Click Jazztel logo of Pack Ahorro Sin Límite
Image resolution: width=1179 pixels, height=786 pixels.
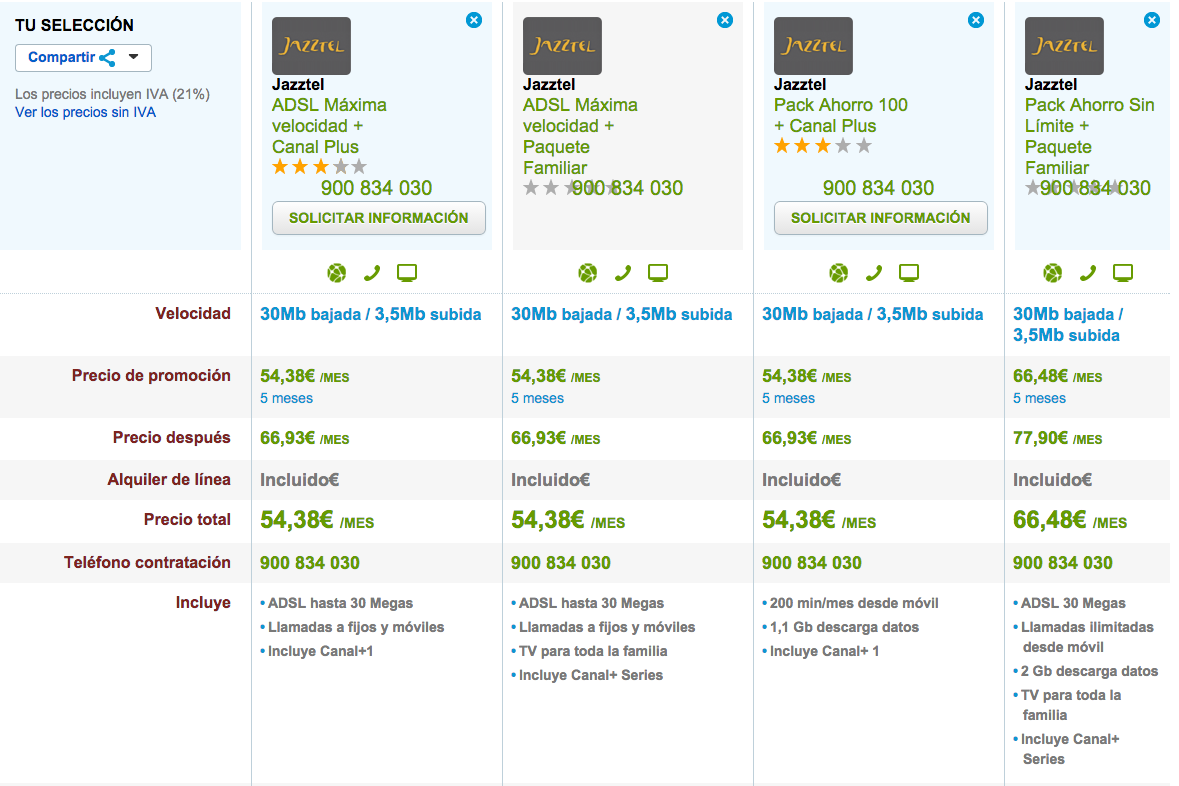pyautogui.click(x=1065, y=46)
